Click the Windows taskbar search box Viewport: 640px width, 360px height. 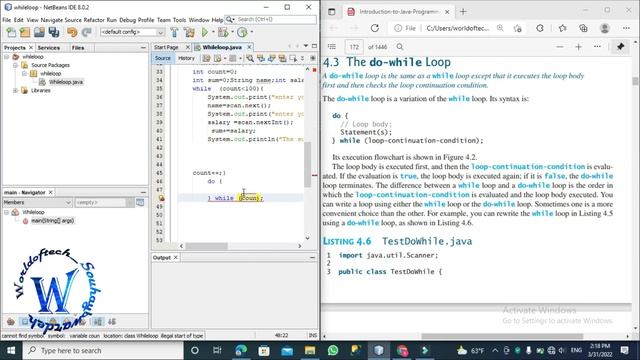coord(103,350)
